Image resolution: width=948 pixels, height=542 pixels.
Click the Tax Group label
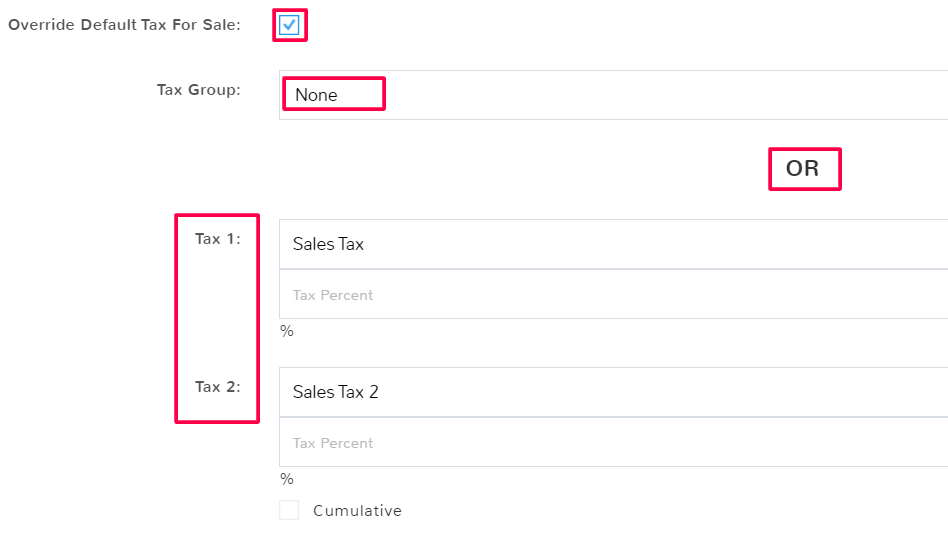click(199, 90)
